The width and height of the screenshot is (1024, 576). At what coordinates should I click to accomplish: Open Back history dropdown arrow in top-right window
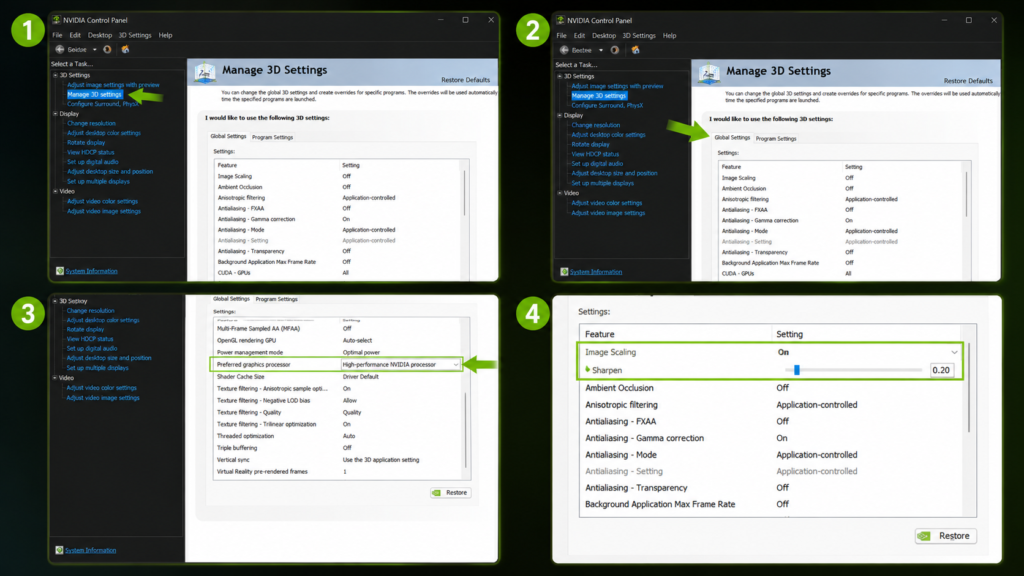(x=601, y=50)
